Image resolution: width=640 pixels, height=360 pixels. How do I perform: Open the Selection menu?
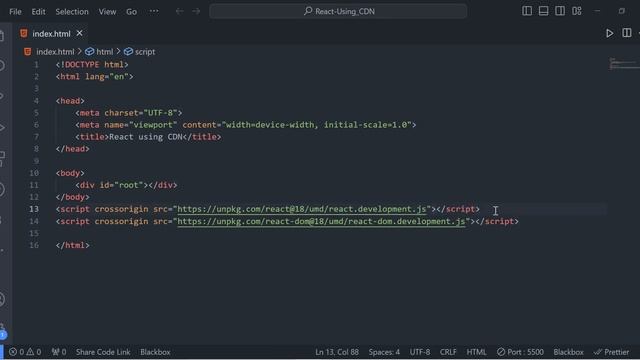click(72, 11)
